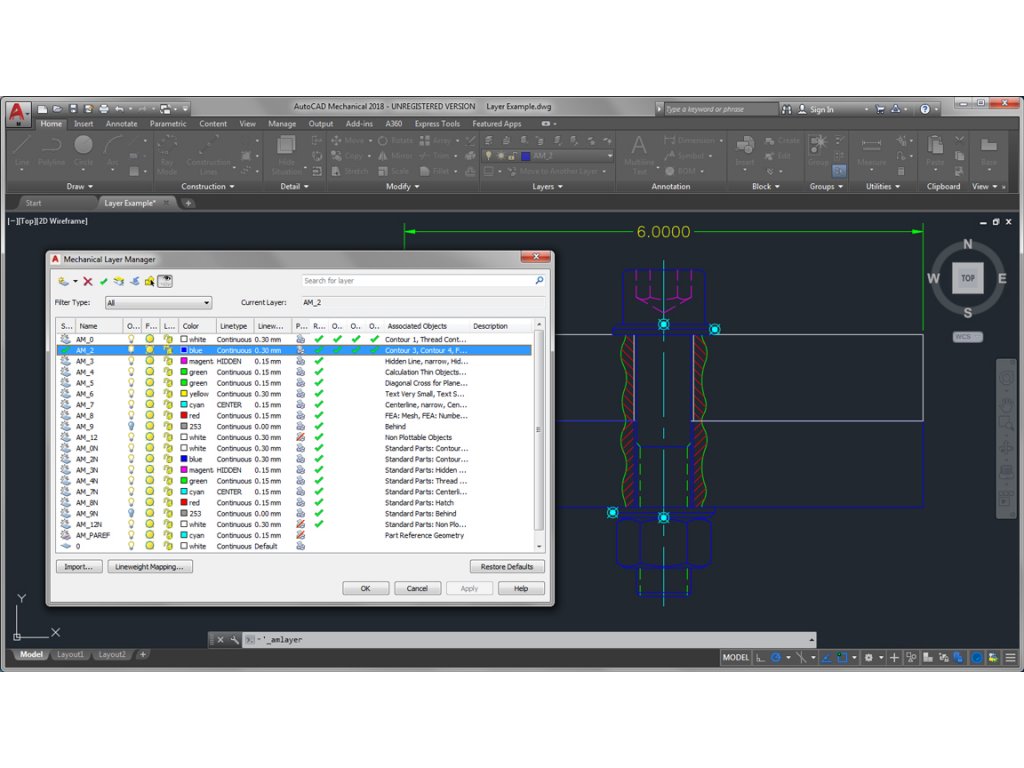The height and width of the screenshot is (768, 1024).
Task: Toggle lock icon for layer AM_6
Action: [x=168, y=394]
